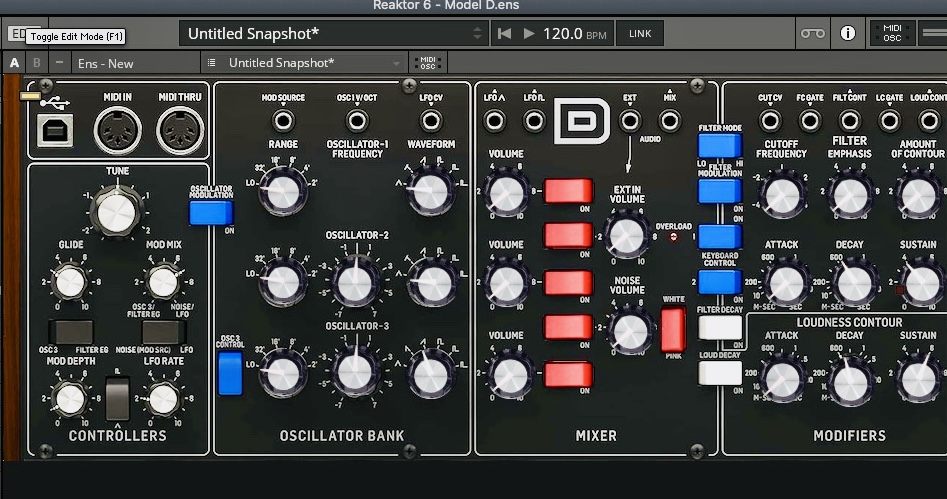Click the MIDI THRU connector
Image resolution: width=947 pixels, height=499 pixels.
(180, 130)
